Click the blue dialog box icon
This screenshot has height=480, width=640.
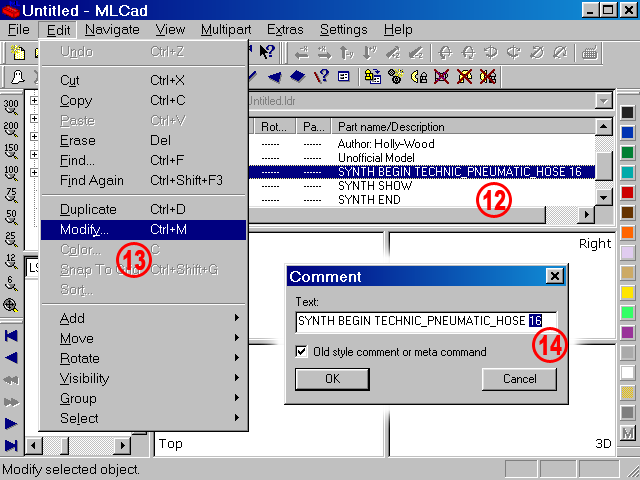click(344, 77)
